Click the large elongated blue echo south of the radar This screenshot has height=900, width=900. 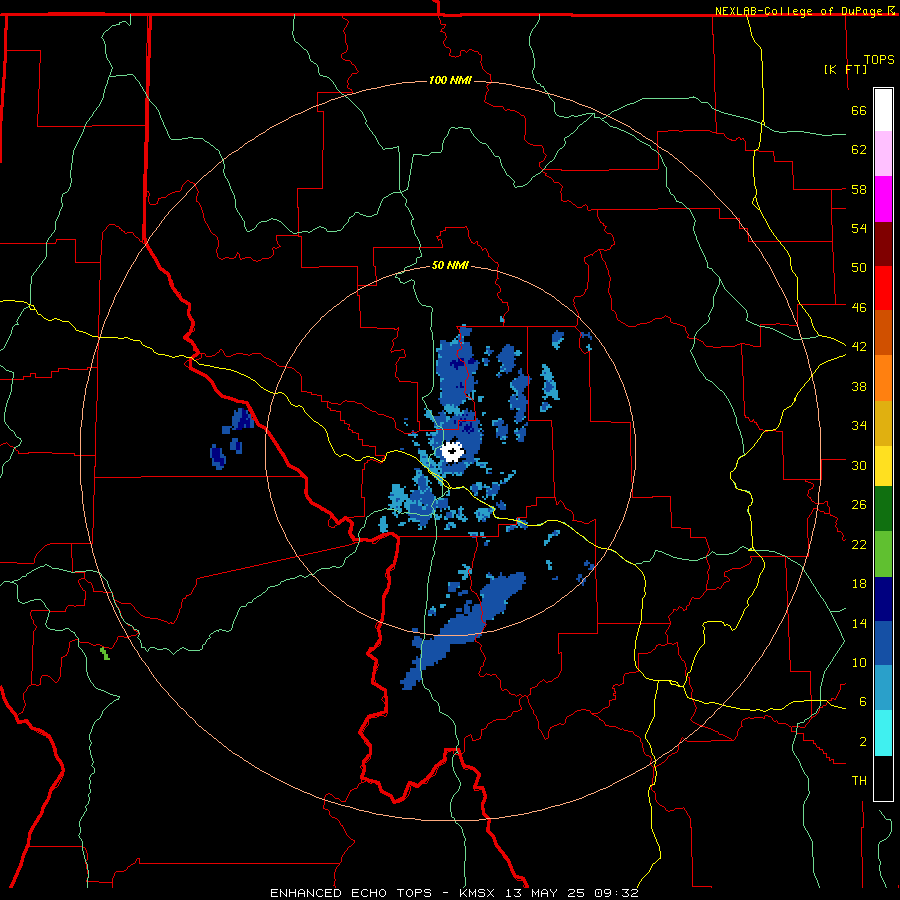[x=464, y=631]
